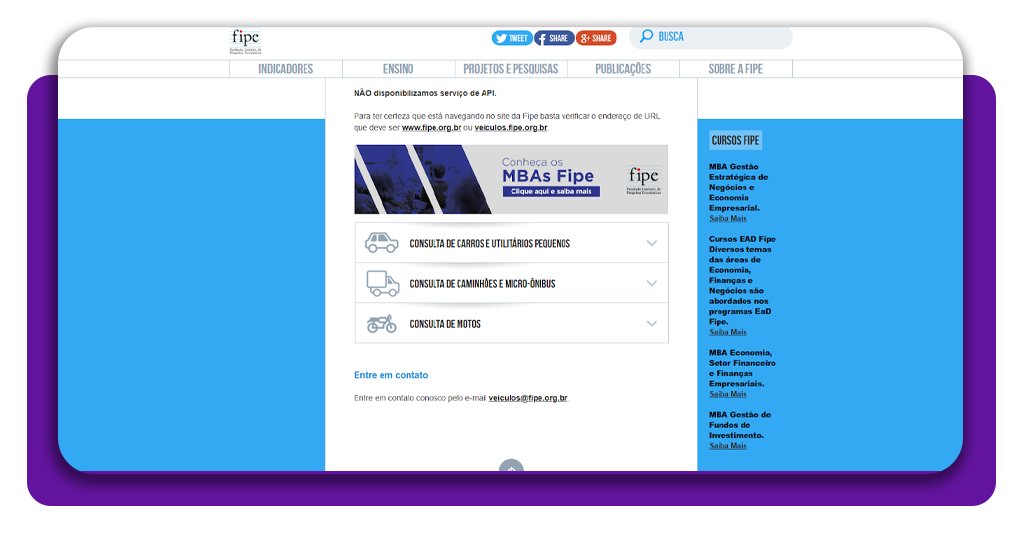
Task: Share page via Tweet button
Action: click(x=512, y=38)
